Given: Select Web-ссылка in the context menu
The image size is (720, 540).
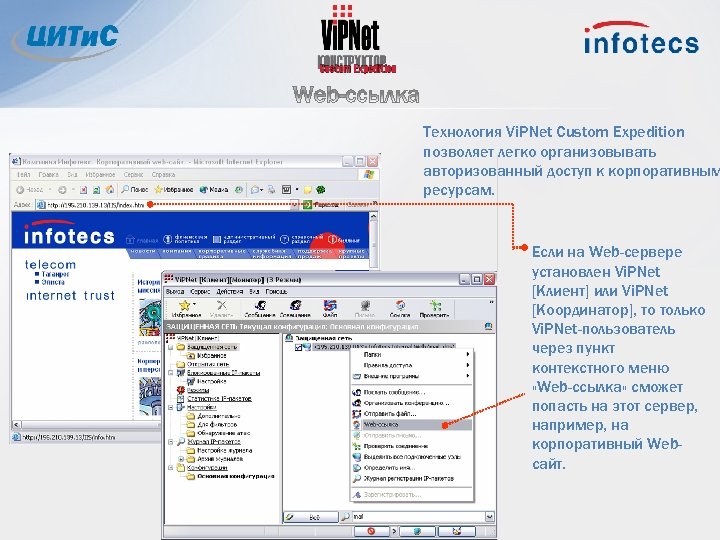Looking at the screenshot, I should click(x=412, y=425).
